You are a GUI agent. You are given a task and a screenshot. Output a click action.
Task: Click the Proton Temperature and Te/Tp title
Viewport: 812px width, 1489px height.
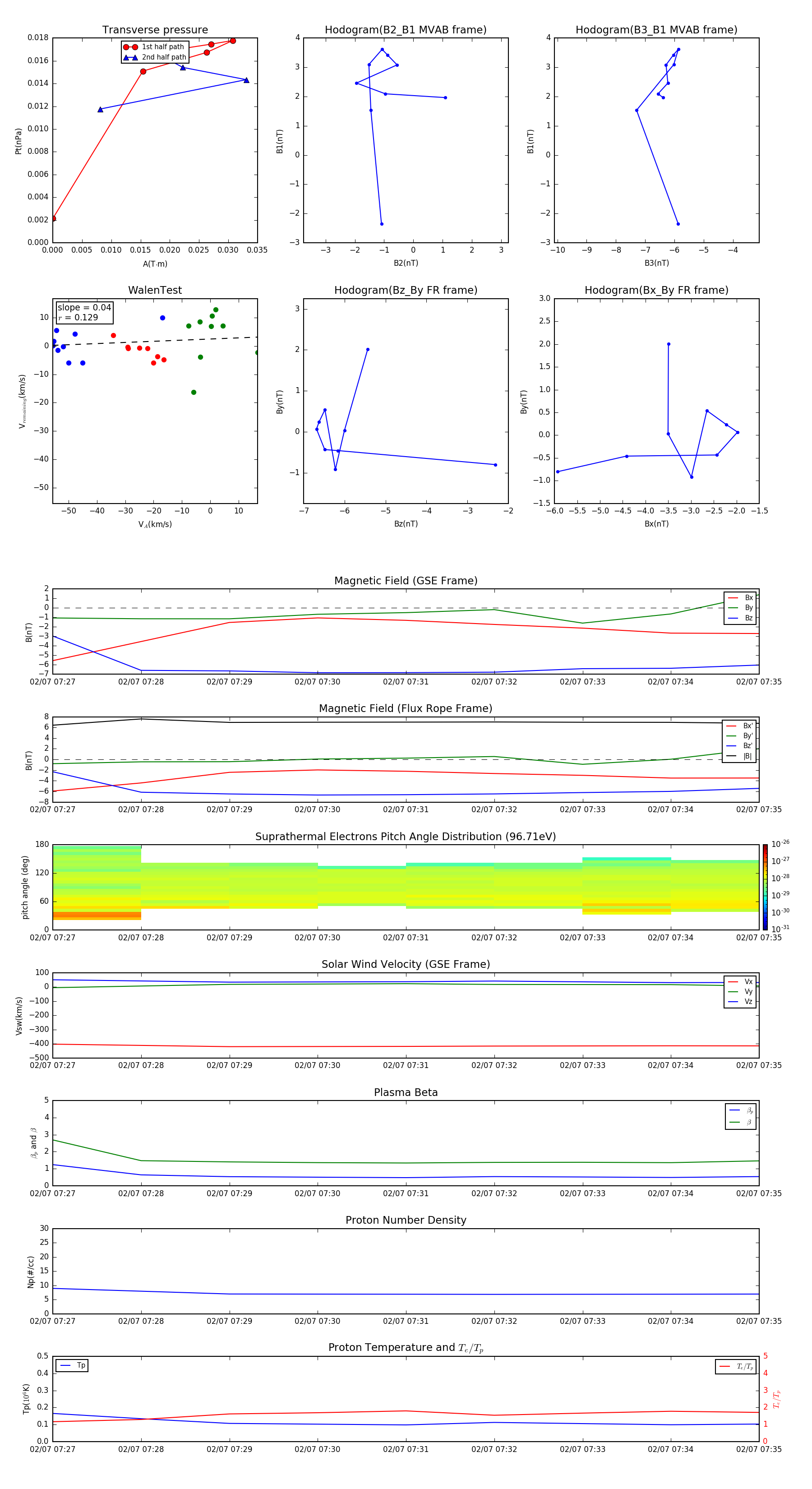click(406, 1348)
